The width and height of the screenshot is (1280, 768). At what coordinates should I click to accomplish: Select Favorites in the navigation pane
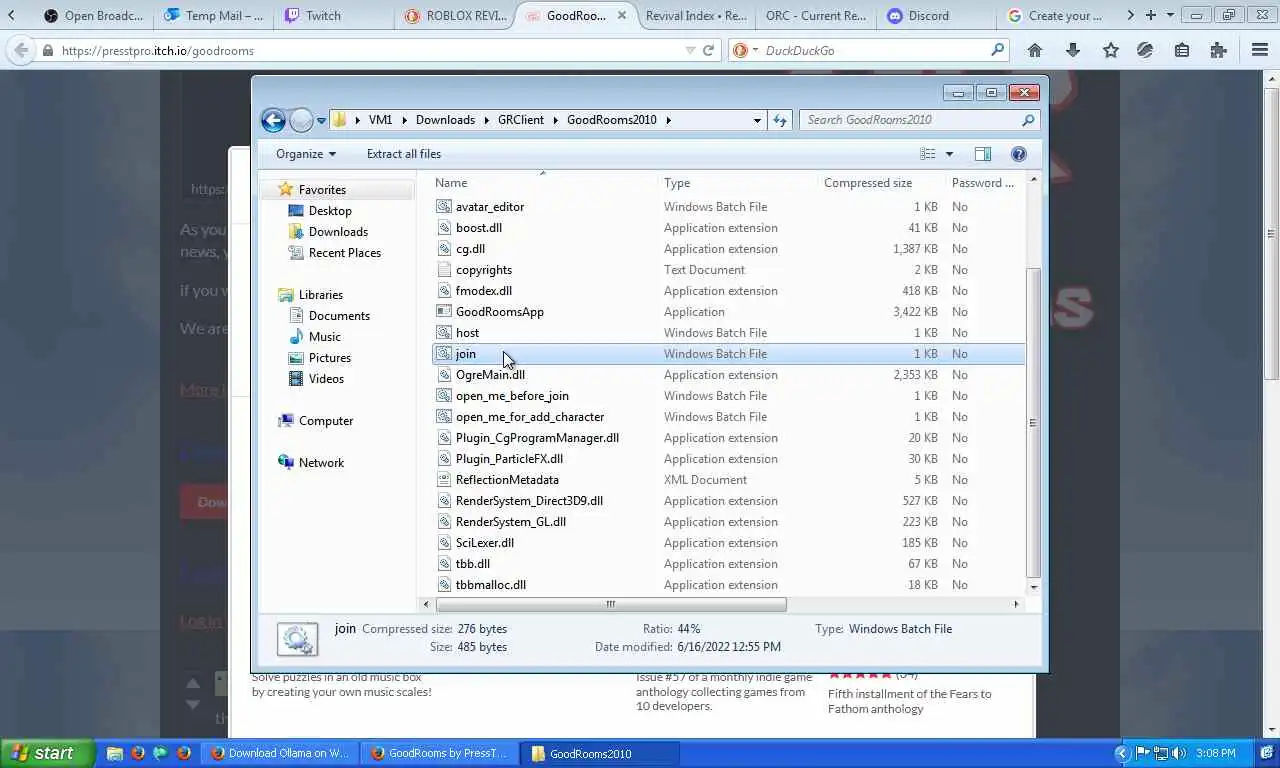(x=322, y=190)
